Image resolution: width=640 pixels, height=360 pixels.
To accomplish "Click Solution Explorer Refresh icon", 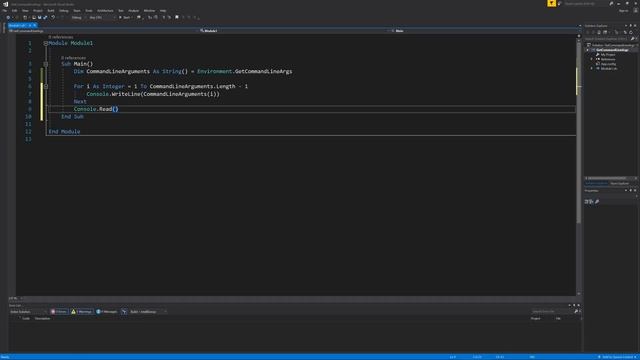I will coord(631,32).
